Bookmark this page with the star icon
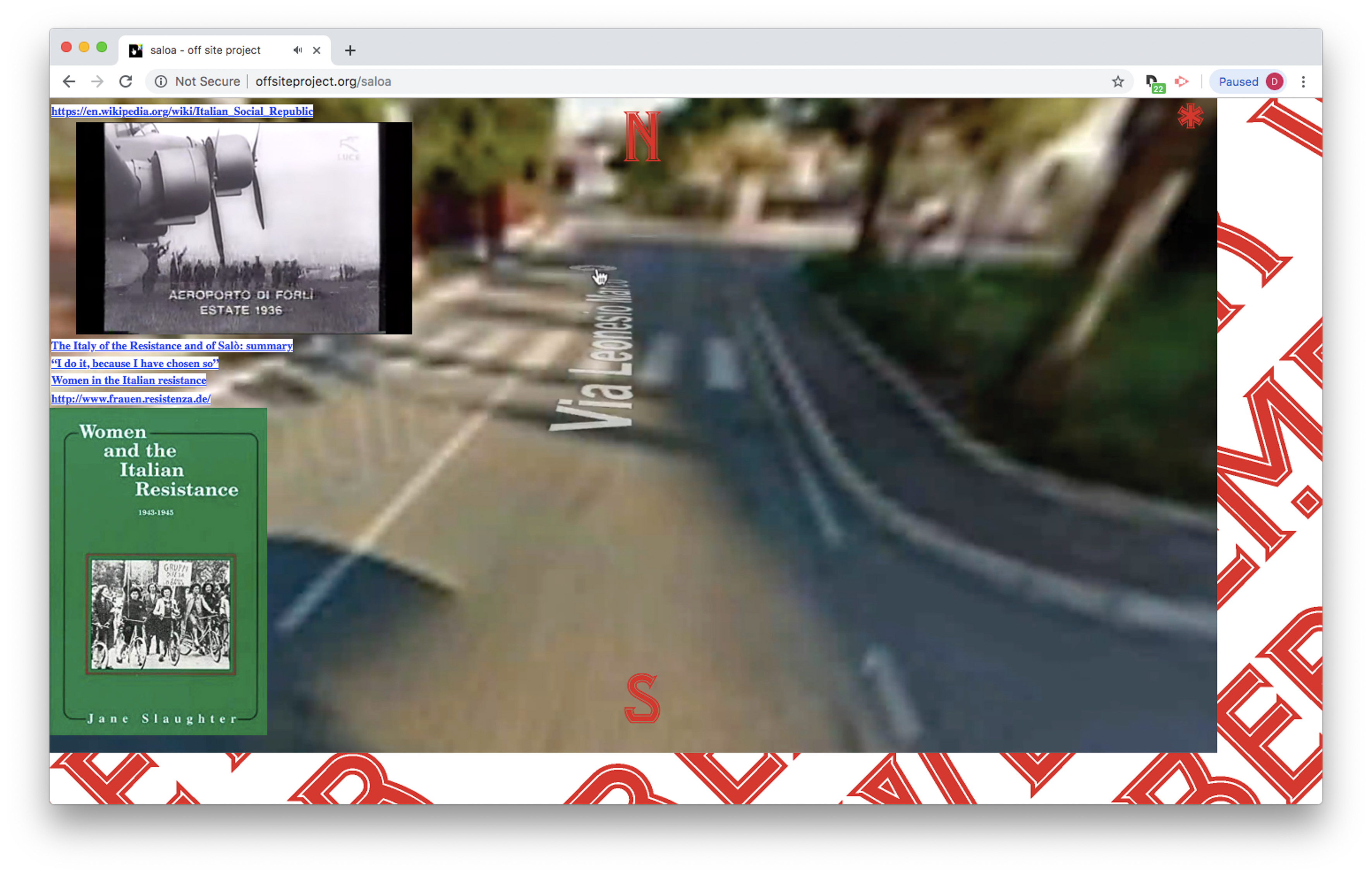The image size is (1372, 875). coord(1117,81)
